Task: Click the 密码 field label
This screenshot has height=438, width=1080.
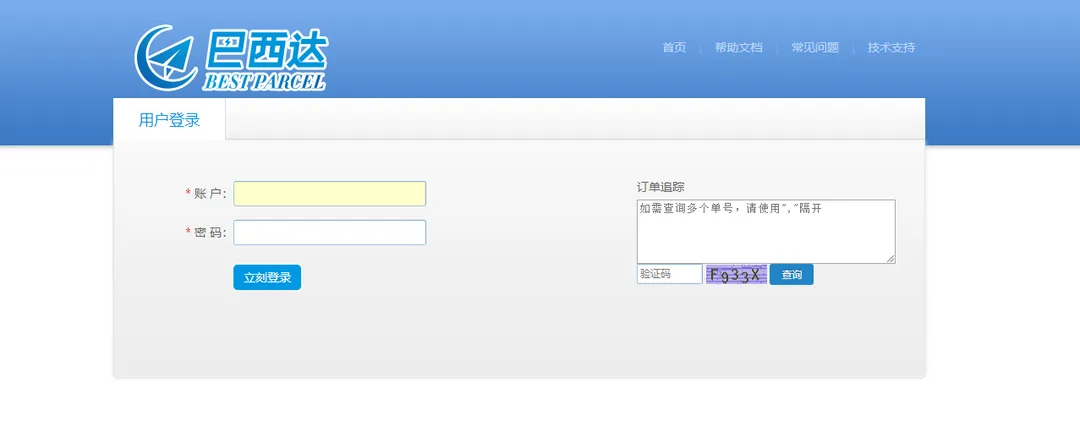Action: pos(209,232)
